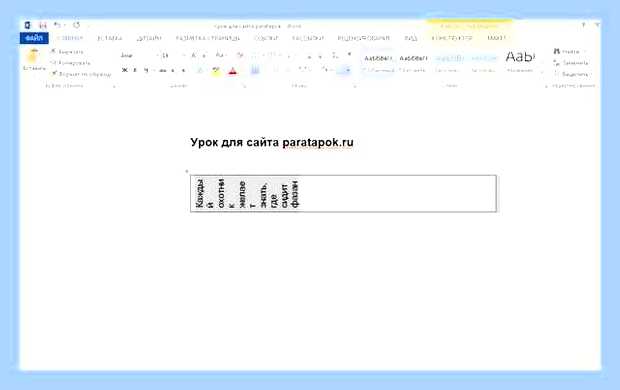Viewport: 620px width, 390px height.
Task: Apply the Без интервала style
Action: pos(413,63)
